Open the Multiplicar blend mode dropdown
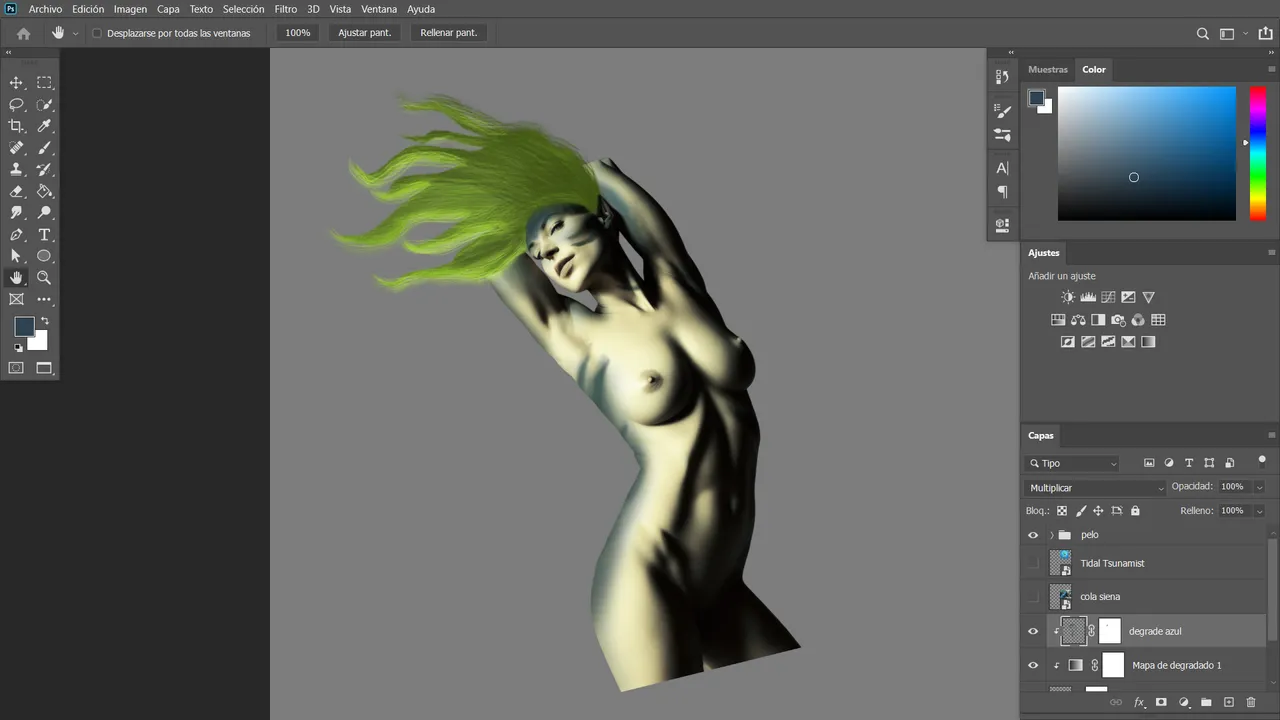This screenshot has height=720, width=1280. tap(1096, 488)
